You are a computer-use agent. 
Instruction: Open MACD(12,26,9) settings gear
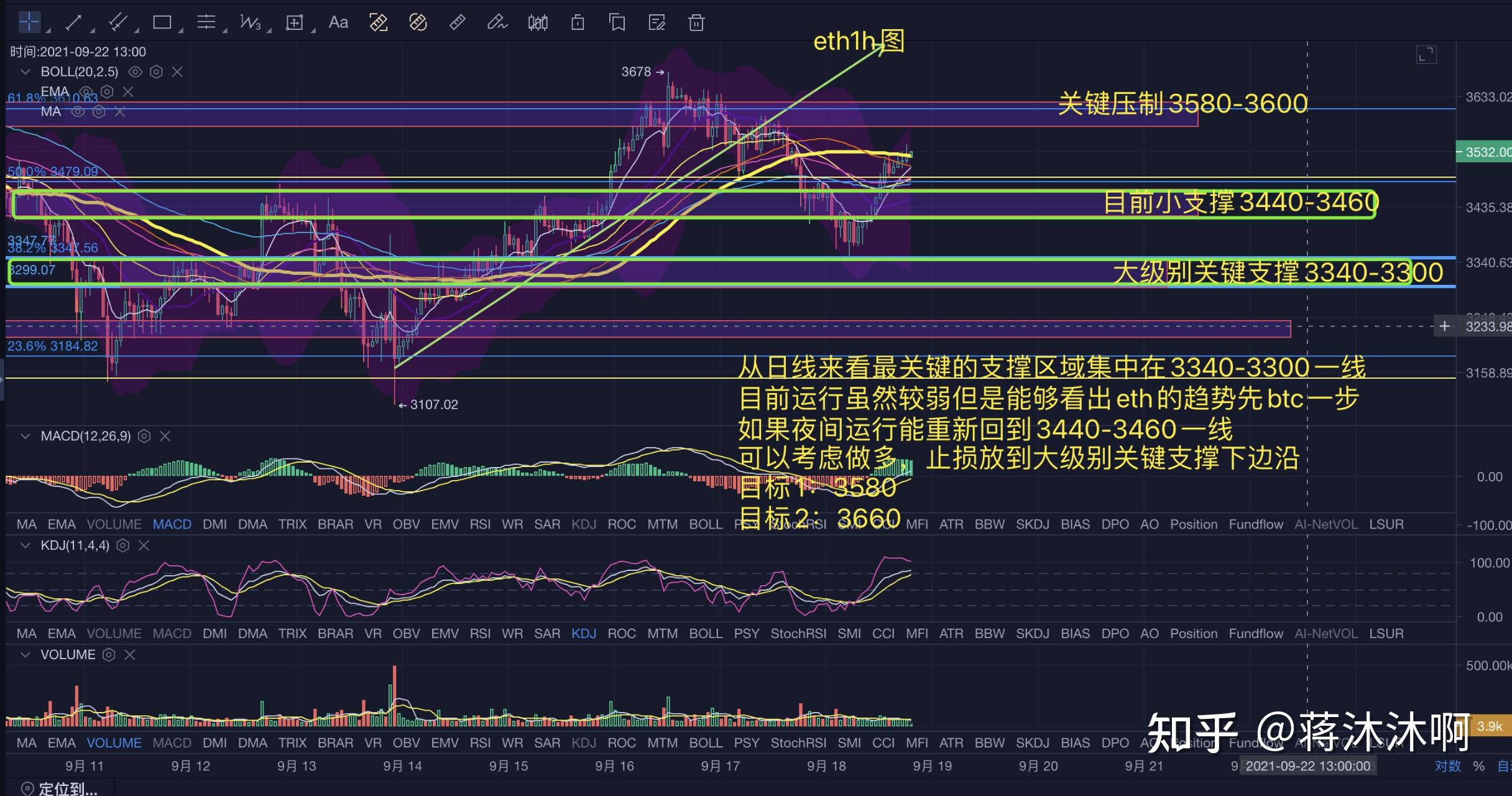[144, 437]
